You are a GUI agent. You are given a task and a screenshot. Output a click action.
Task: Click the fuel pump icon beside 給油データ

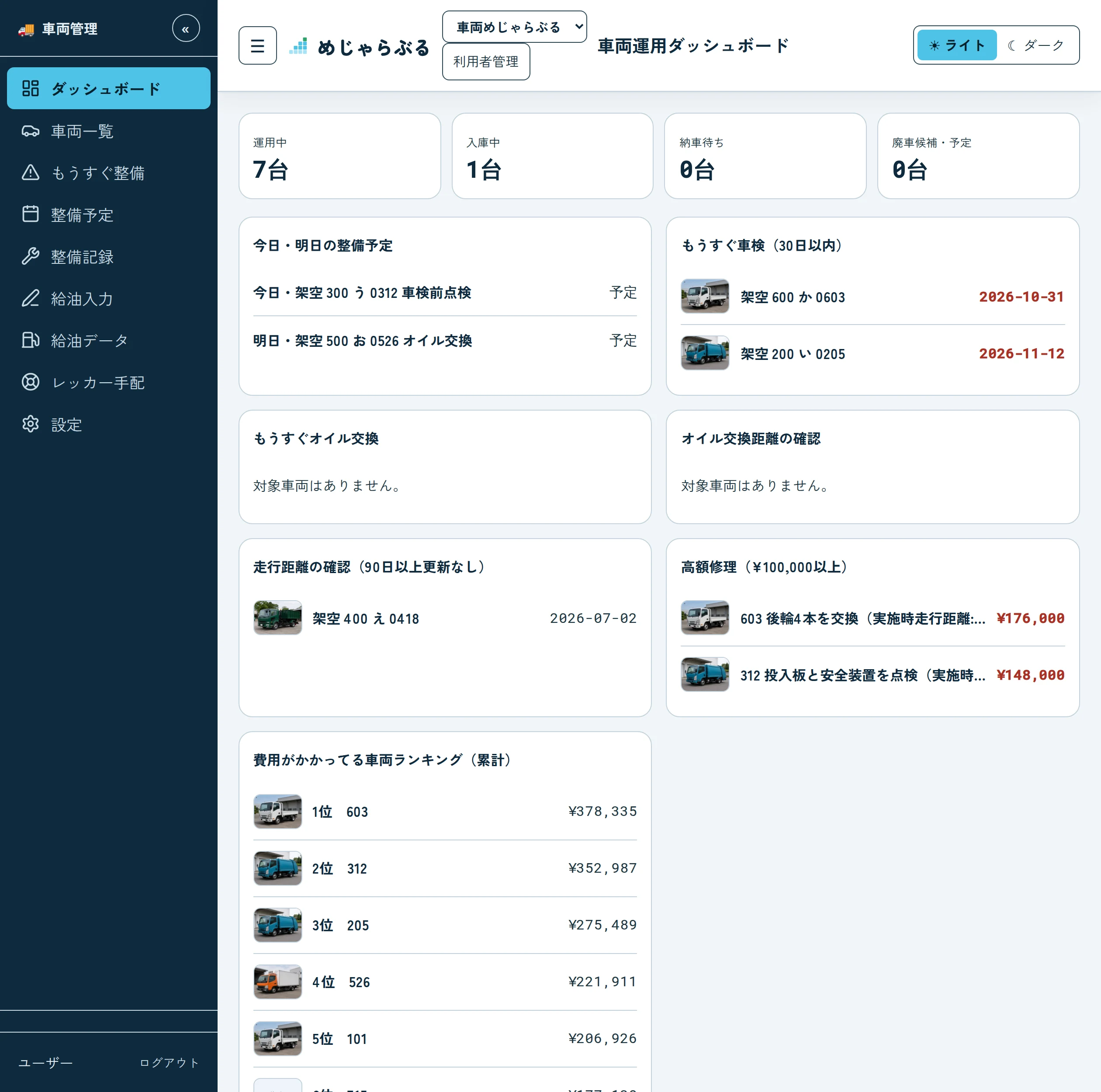click(x=30, y=340)
